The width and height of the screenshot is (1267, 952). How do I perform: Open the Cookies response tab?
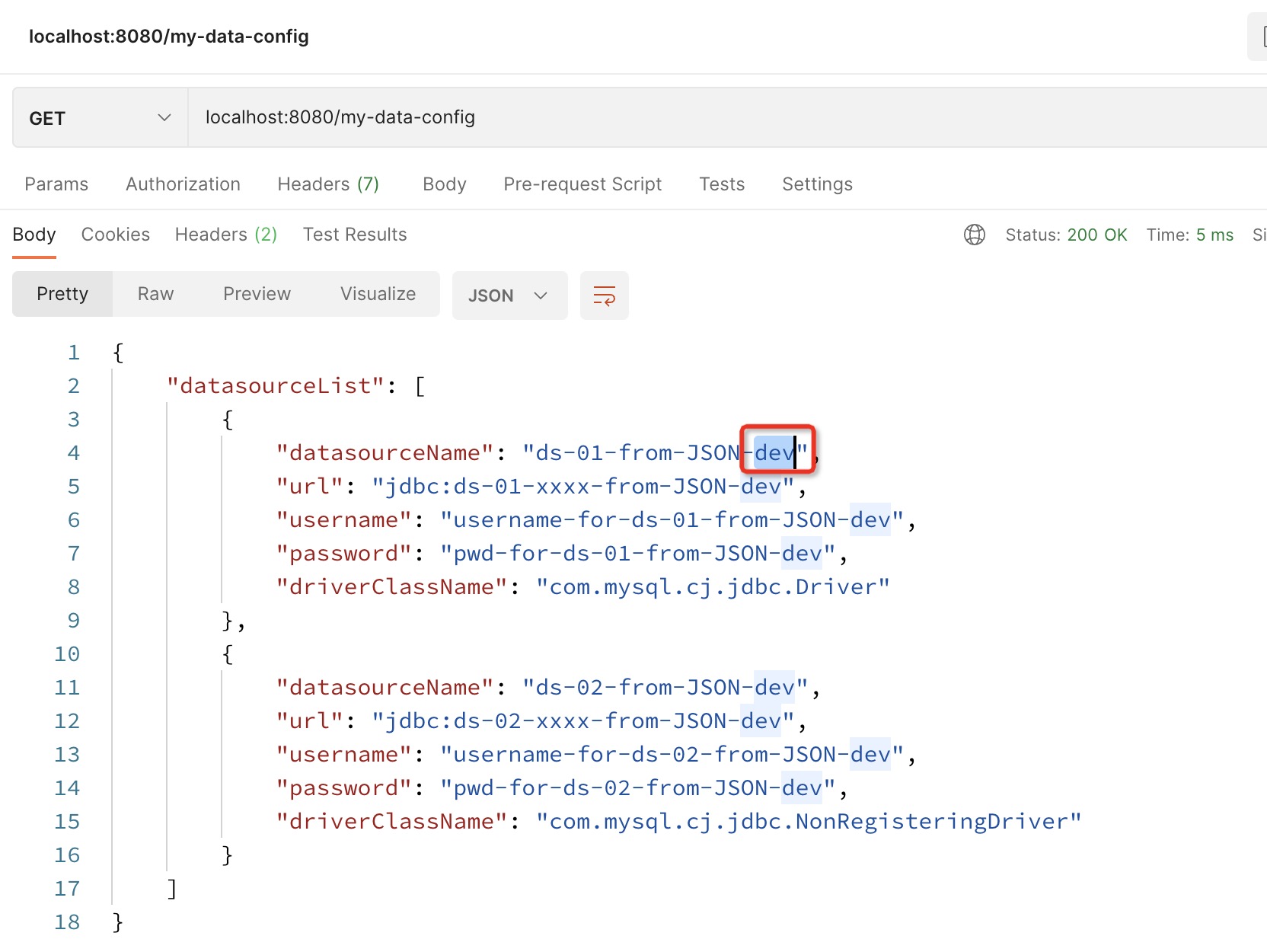click(x=115, y=234)
